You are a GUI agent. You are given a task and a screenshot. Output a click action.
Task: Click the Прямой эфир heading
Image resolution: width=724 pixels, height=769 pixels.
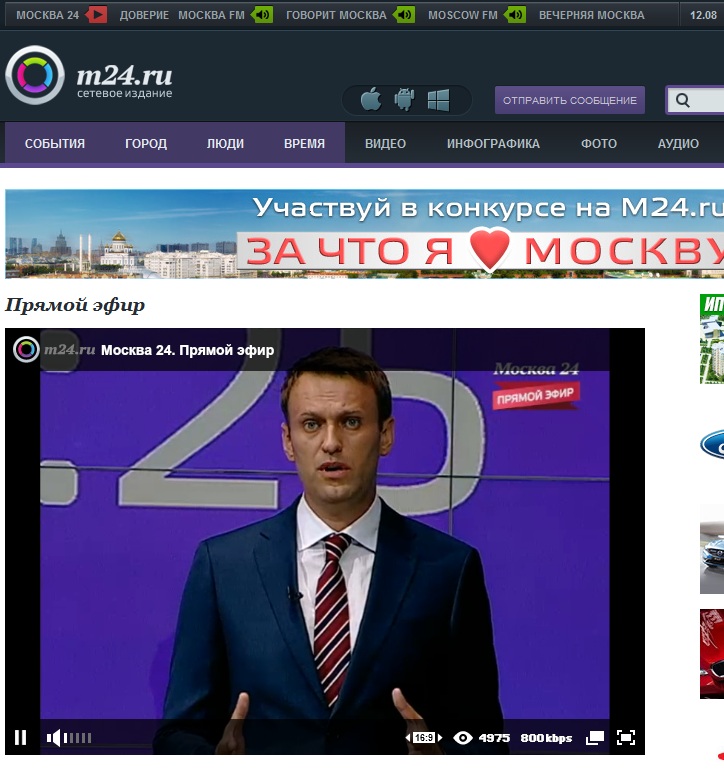[75, 305]
